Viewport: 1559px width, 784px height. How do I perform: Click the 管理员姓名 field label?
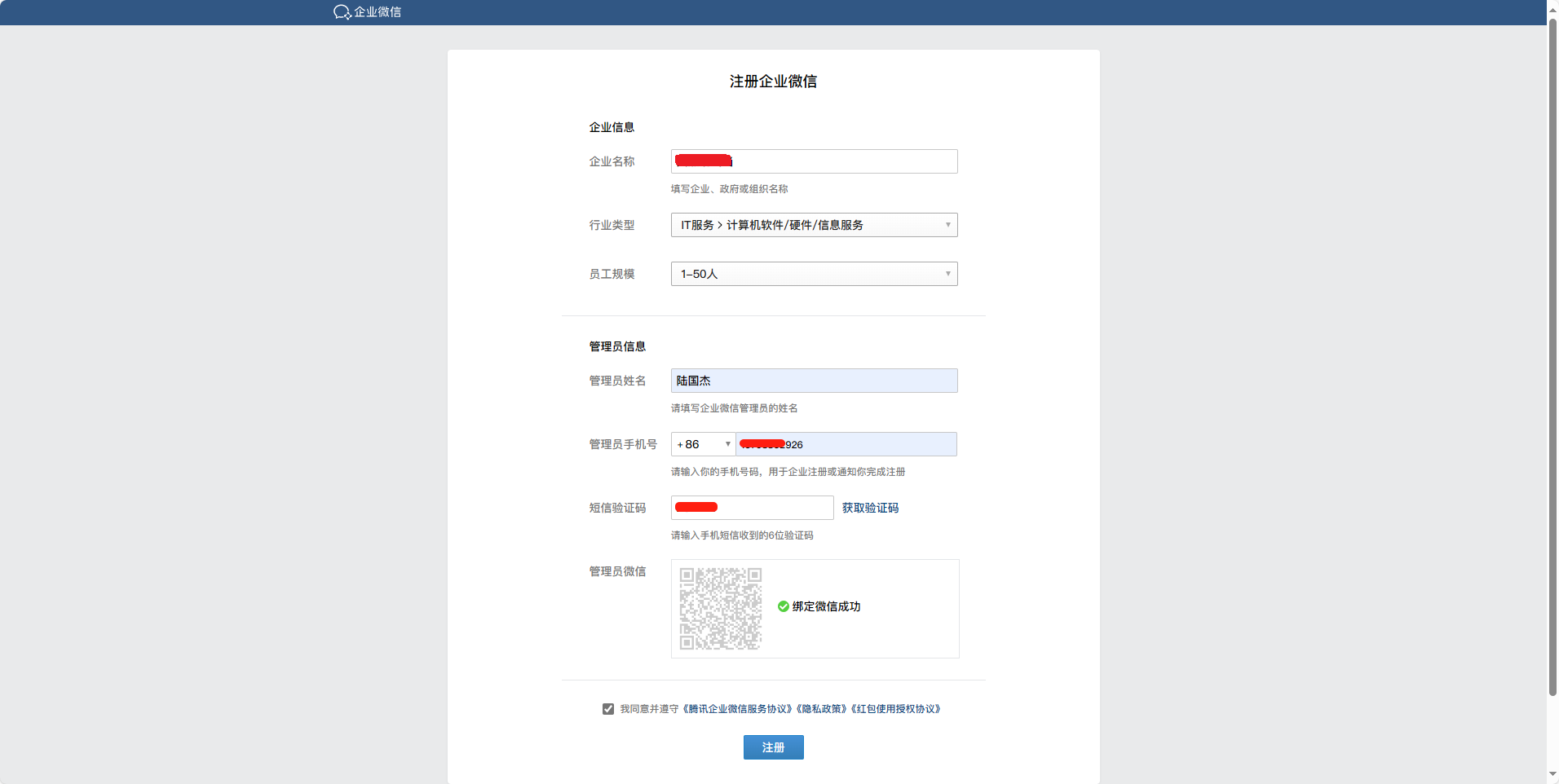coord(617,381)
